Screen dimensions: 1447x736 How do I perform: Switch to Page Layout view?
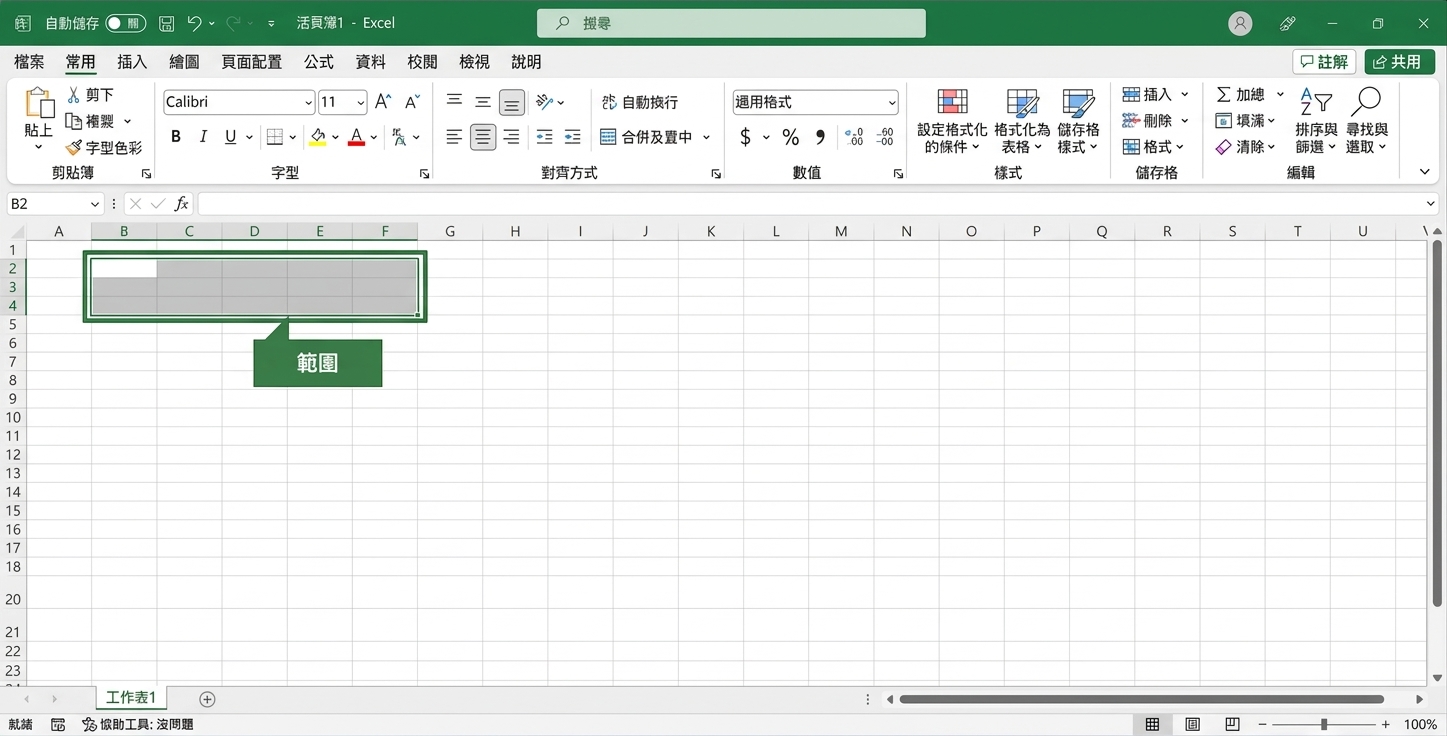pos(1193,724)
